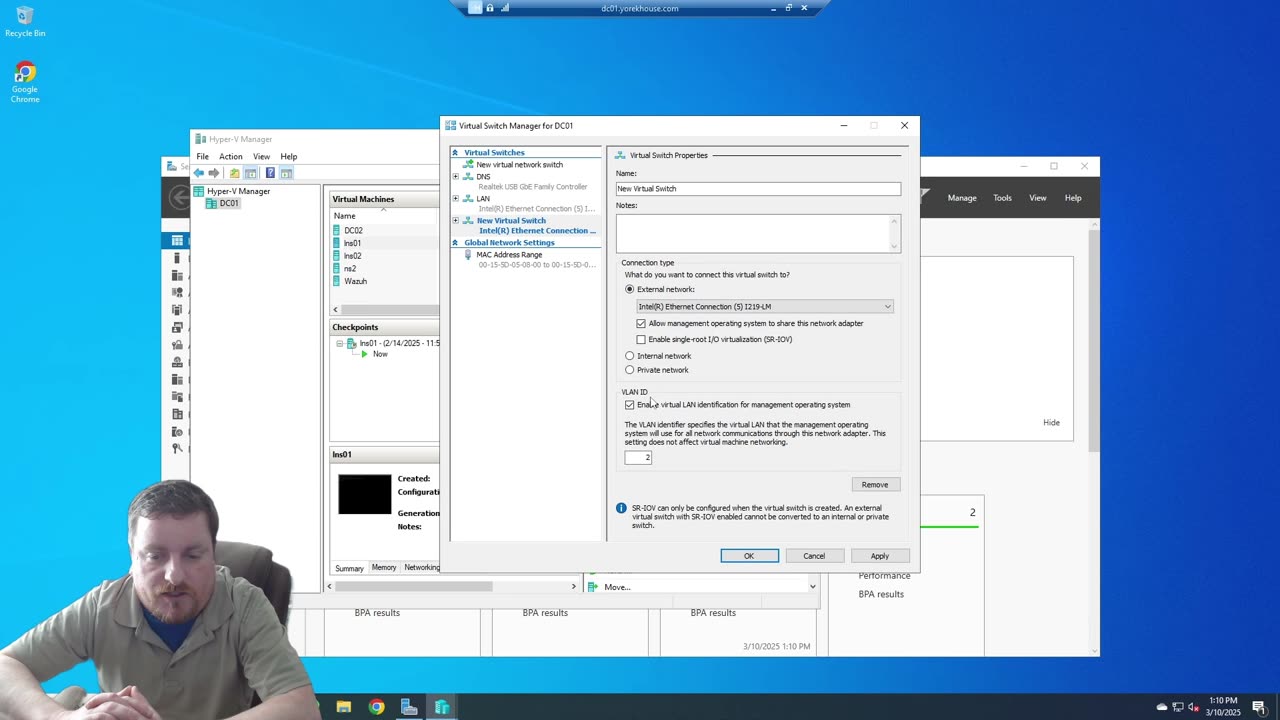Open Recycle Bin on desktop
Screen dimensions: 1280x720
(25, 21)
